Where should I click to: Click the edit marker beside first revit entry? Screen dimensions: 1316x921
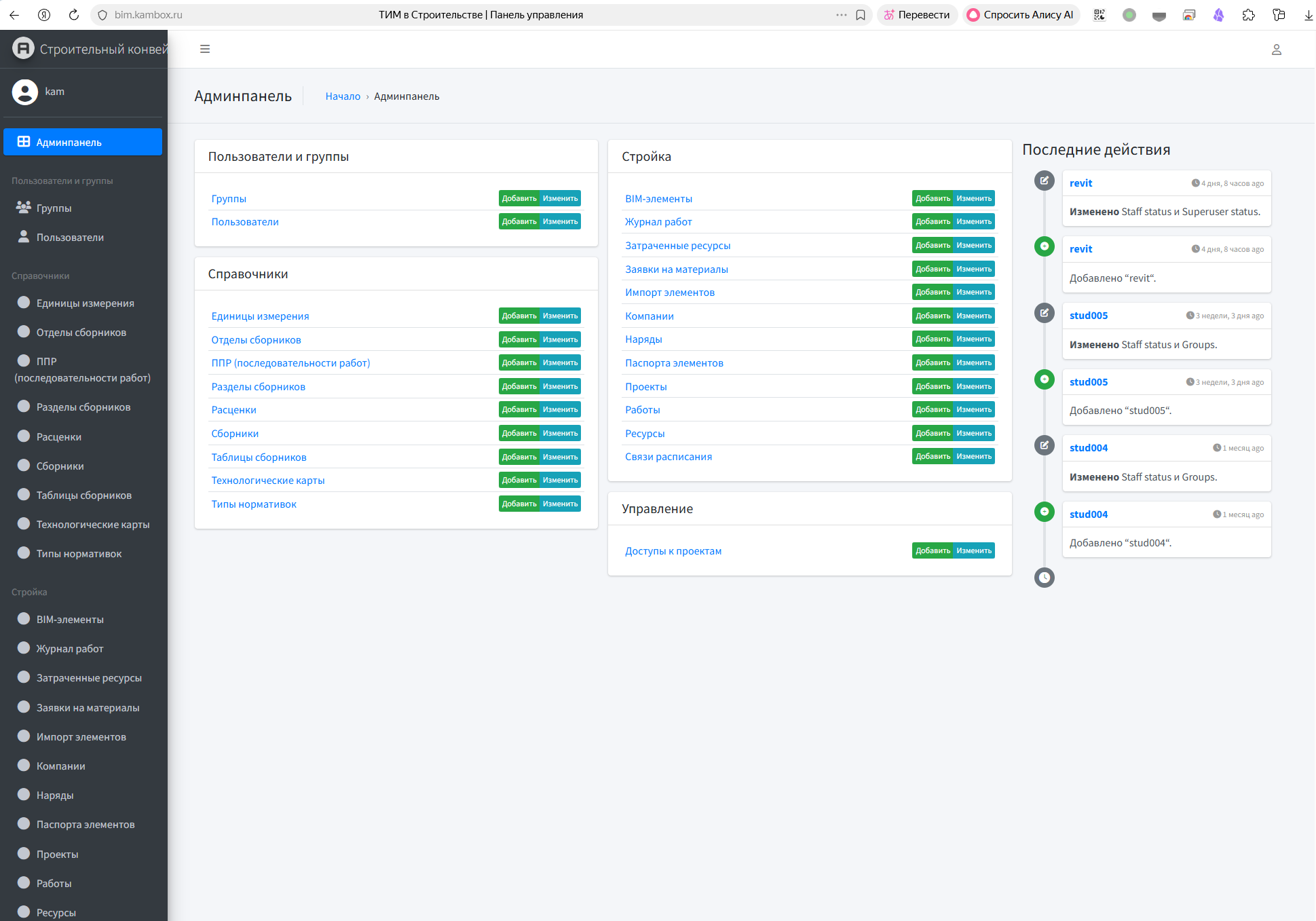(1044, 181)
